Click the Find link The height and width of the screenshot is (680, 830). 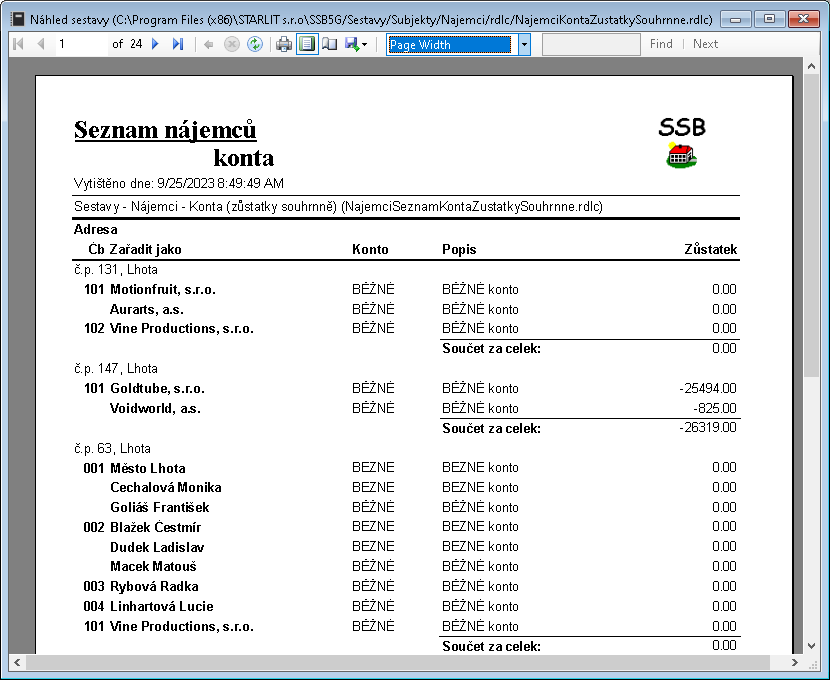pos(661,44)
